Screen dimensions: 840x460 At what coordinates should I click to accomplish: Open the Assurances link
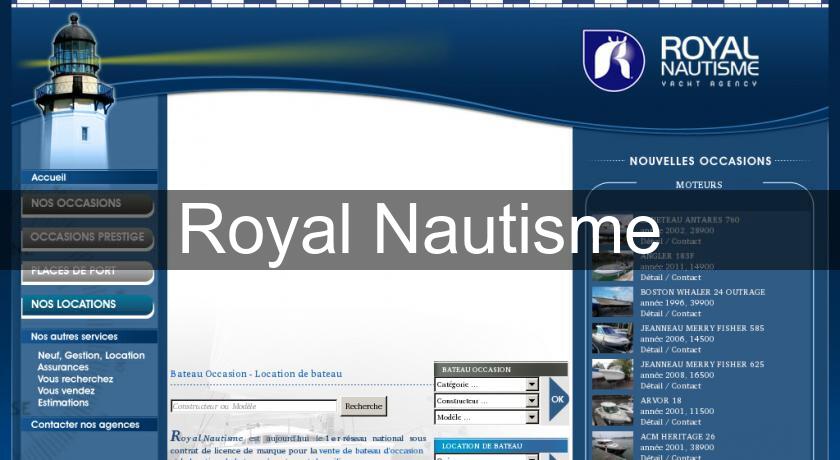(63, 367)
